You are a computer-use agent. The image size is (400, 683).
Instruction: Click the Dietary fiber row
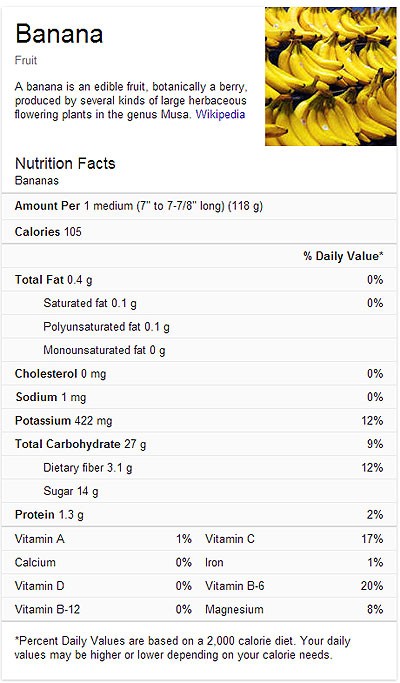[x=199, y=468]
